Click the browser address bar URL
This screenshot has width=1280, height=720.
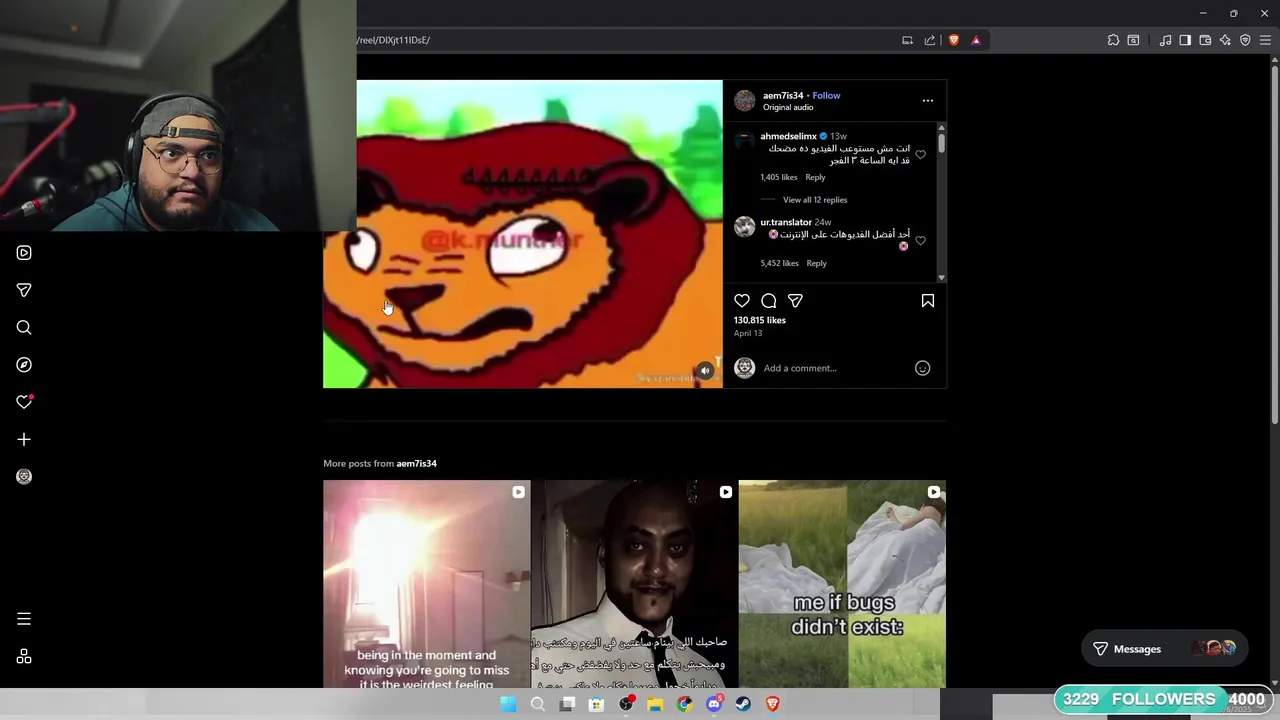(x=395, y=40)
